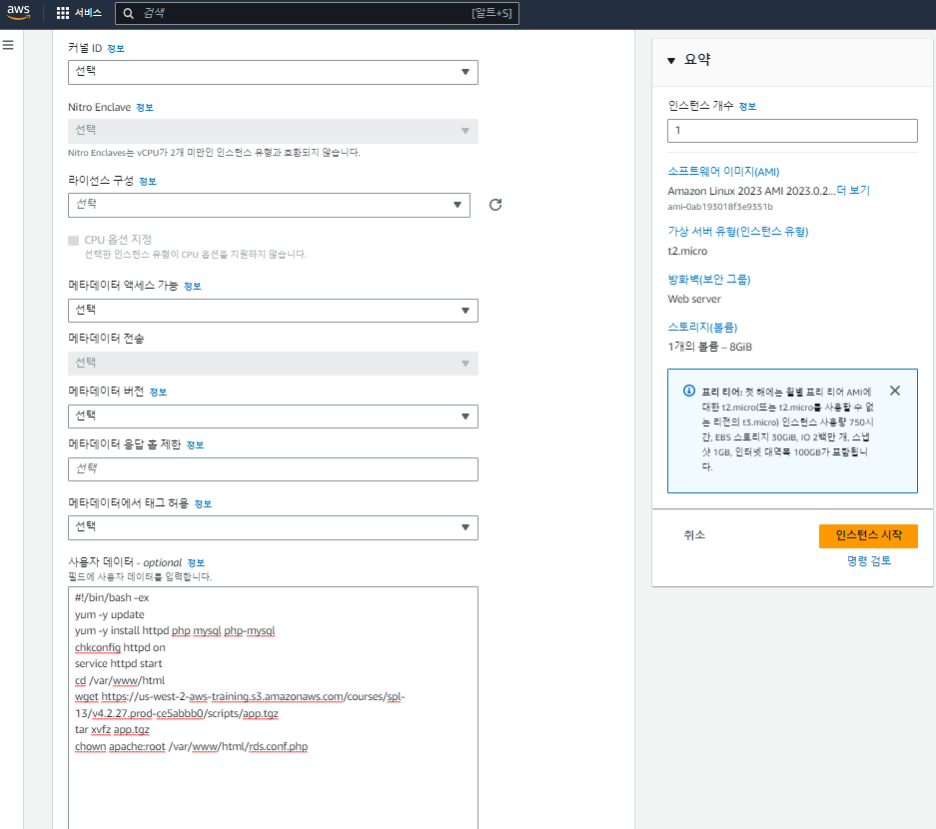Screen dimensions: 936x829
Task: Click the Web server security group text
Action: (x=694, y=299)
